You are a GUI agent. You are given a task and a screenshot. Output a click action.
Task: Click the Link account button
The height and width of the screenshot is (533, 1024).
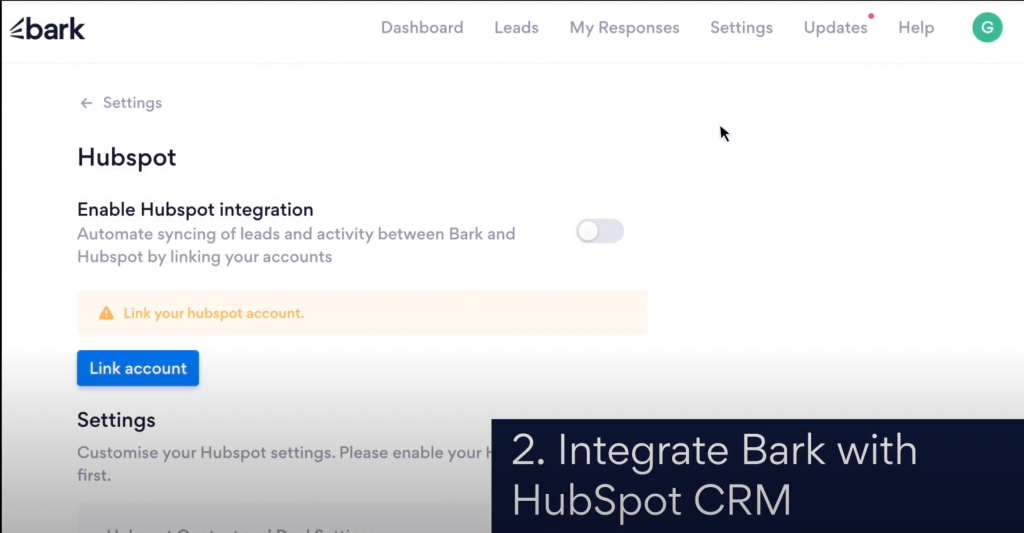pos(138,368)
